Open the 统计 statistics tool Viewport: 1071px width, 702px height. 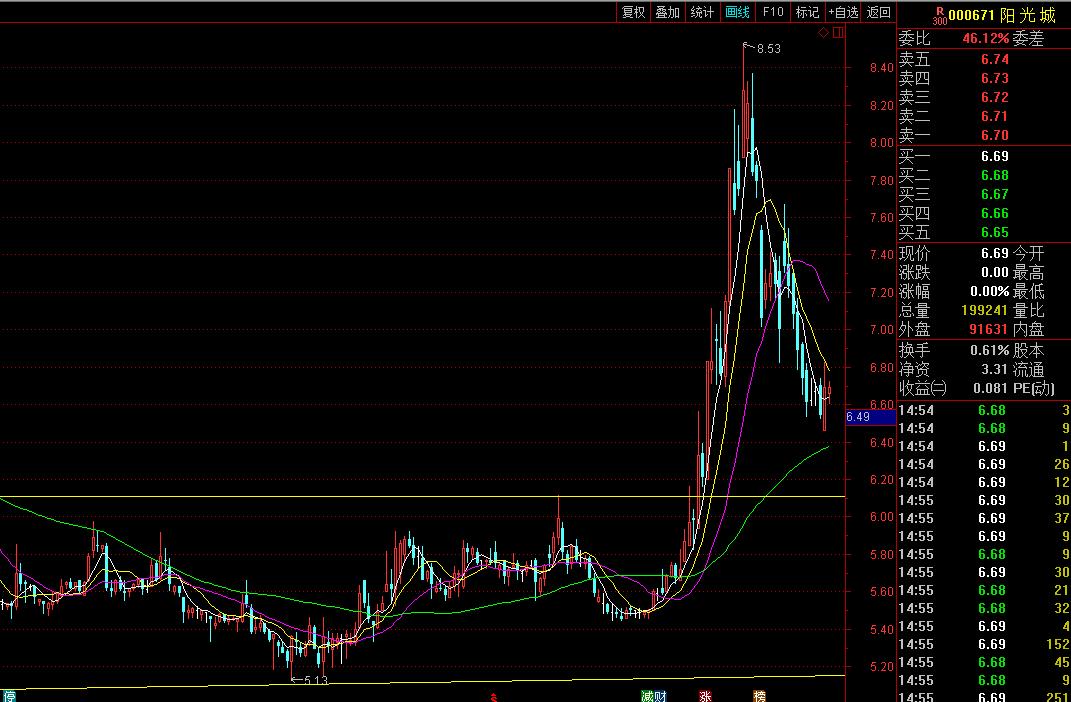pyautogui.click(x=702, y=12)
